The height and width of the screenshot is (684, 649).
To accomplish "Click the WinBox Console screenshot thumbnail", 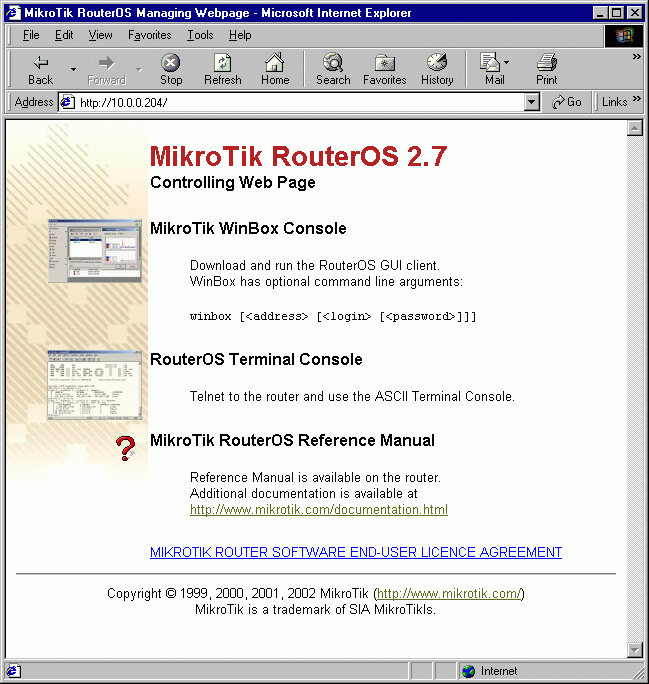I will click(x=95, y=251).
